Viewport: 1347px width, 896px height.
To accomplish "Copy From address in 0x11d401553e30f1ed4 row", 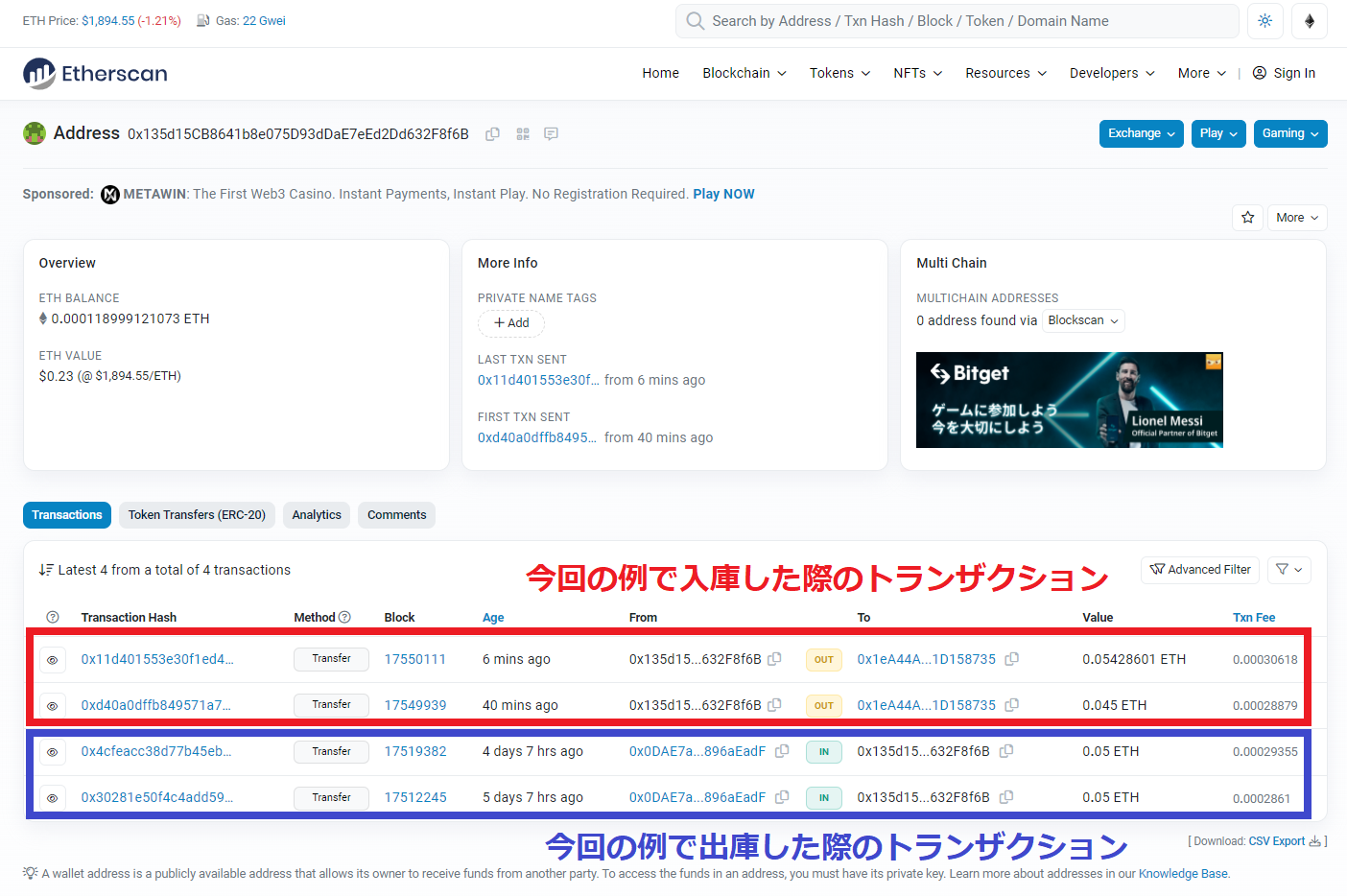I will 775,659.
